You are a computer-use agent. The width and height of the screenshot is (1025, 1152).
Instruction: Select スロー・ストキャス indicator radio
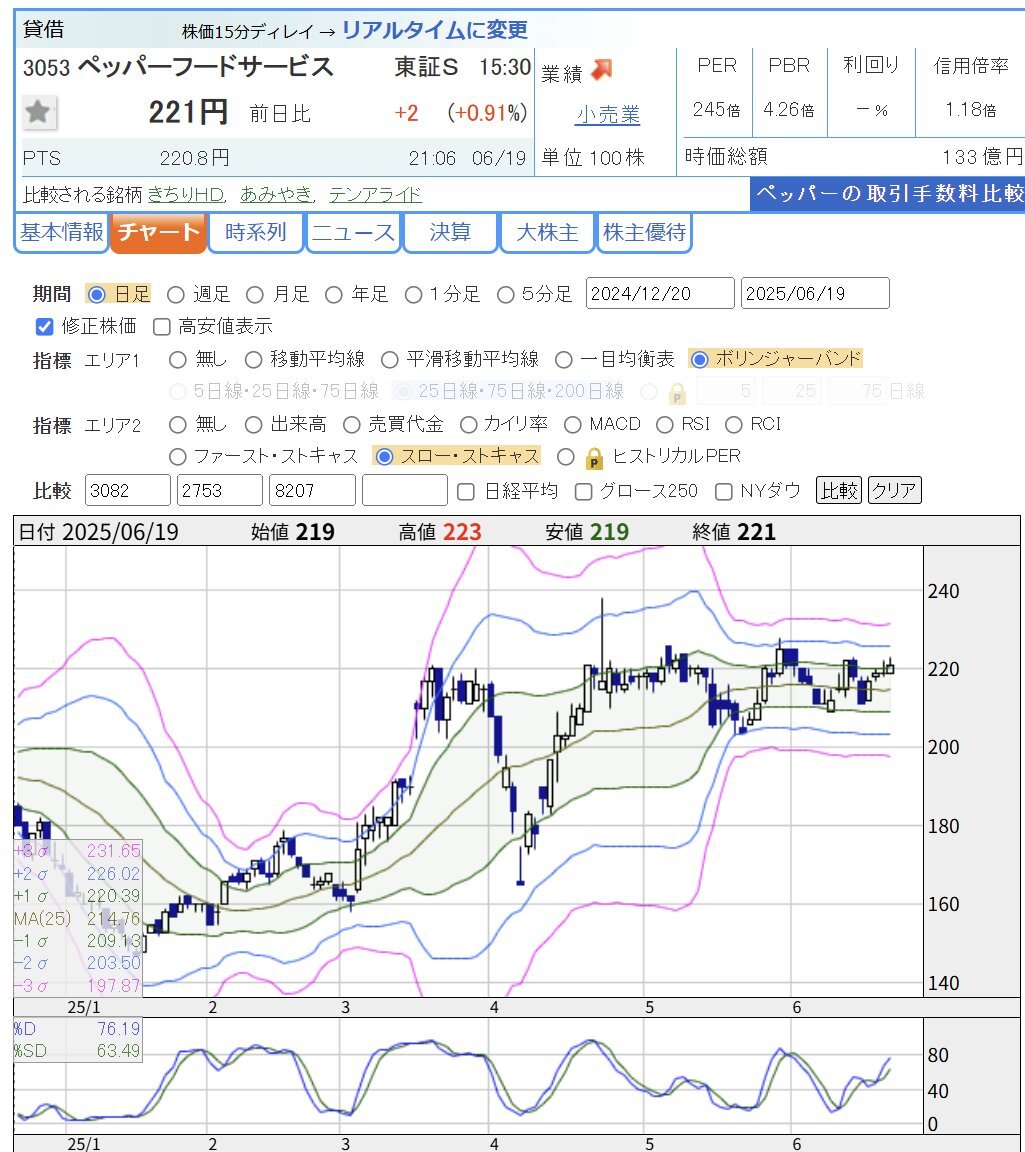(384, 456)
